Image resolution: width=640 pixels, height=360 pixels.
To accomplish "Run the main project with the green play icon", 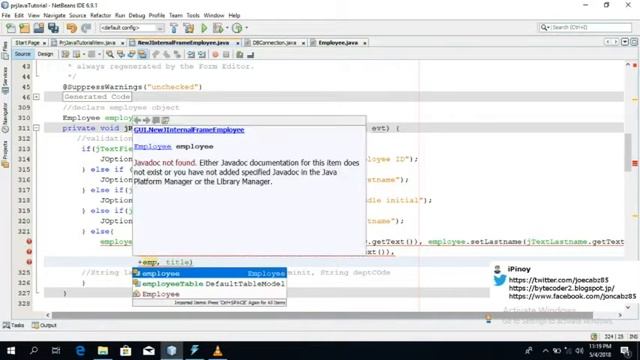I will pyautogui.click(x=204, y=28).
